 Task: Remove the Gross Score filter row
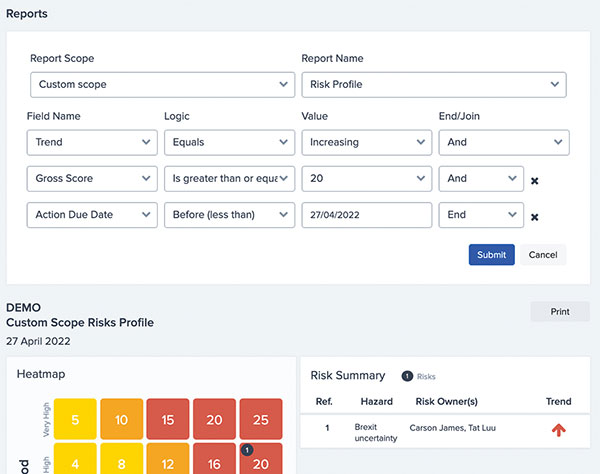click(x=535, y=181)
